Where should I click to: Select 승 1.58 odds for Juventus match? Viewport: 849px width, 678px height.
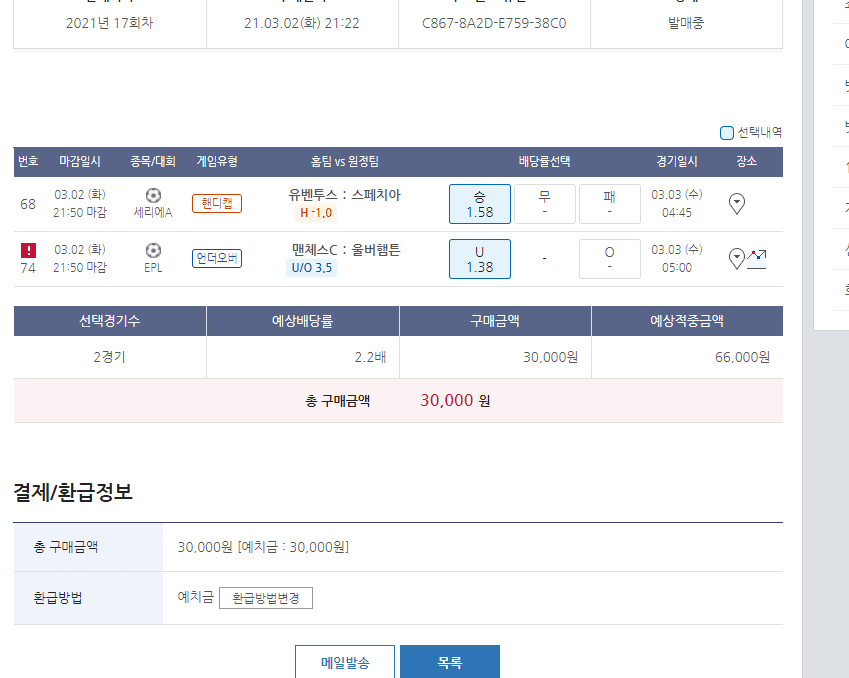click(x=480, y=204)
